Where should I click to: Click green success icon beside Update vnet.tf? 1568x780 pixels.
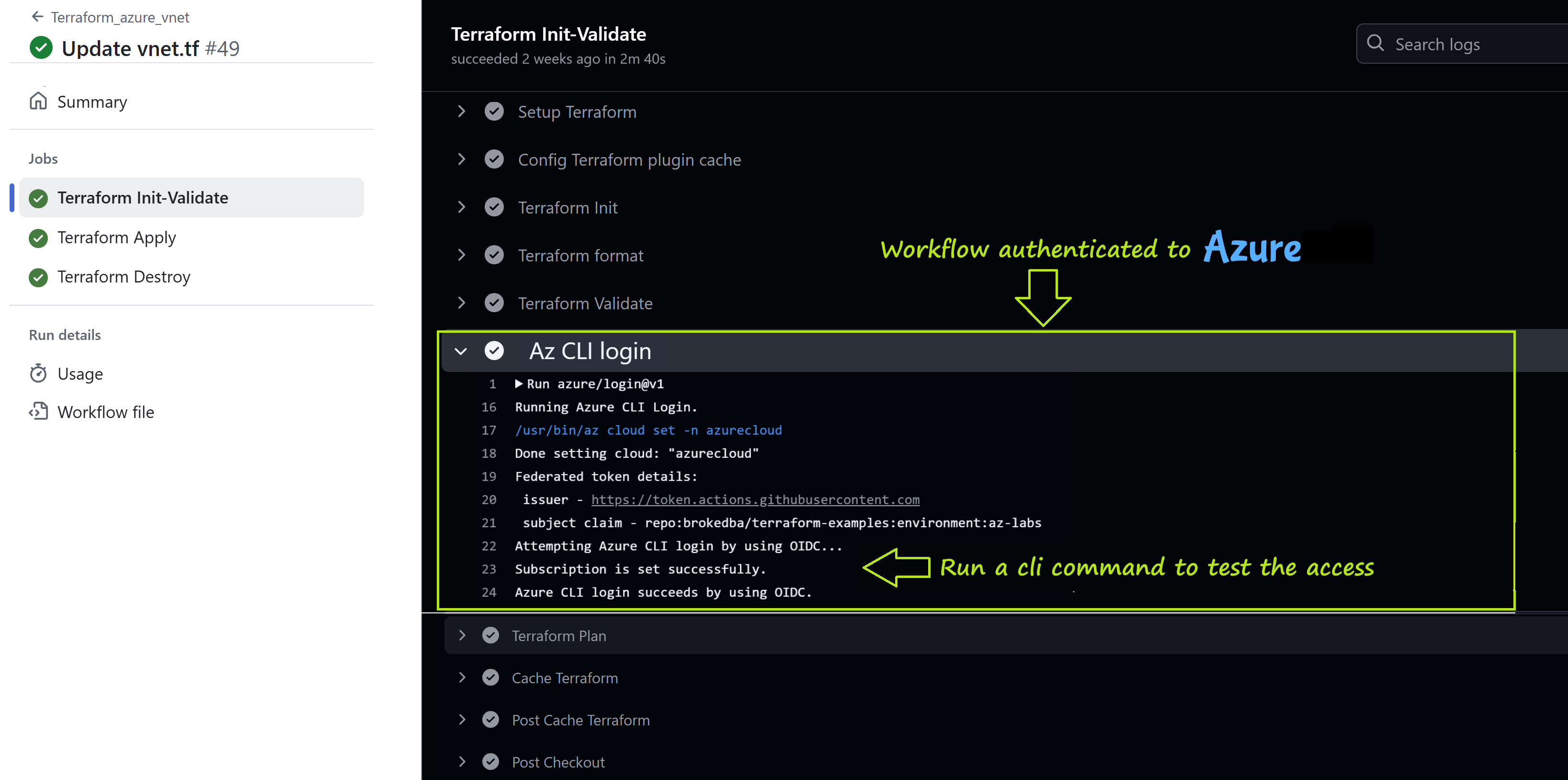pos(41,48)
